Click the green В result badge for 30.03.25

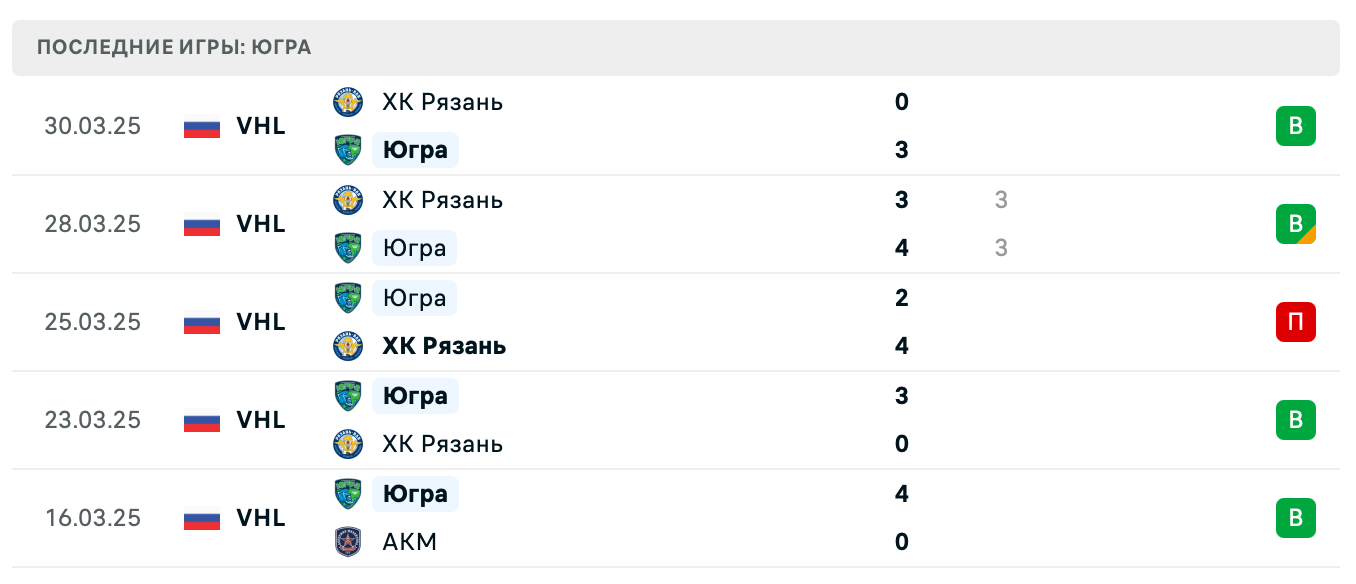[1295, 126]
